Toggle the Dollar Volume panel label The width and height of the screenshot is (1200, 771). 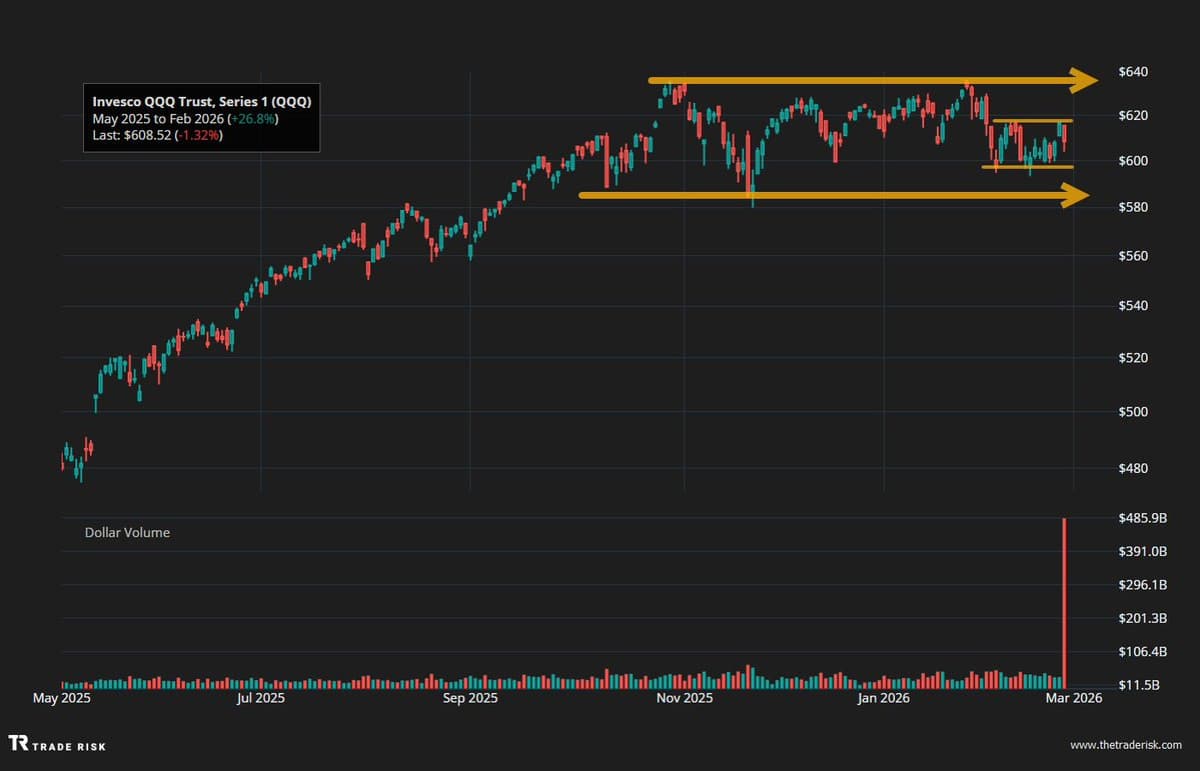129,532
